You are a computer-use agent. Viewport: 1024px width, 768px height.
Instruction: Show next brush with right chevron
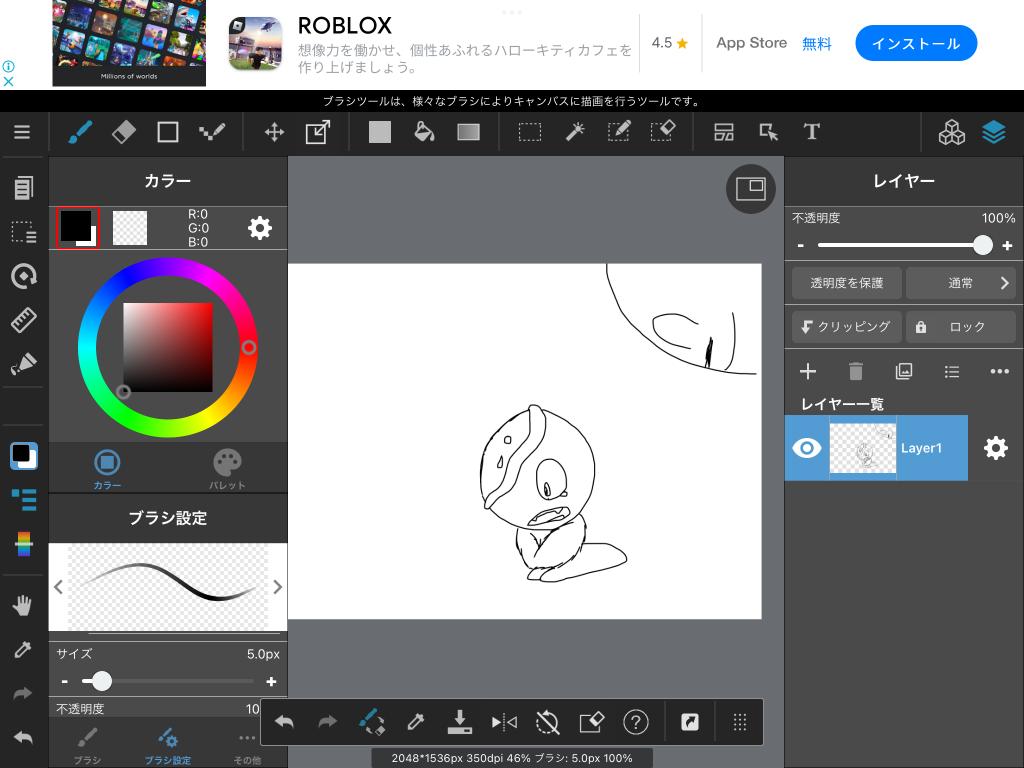click(x=277, y=587)
